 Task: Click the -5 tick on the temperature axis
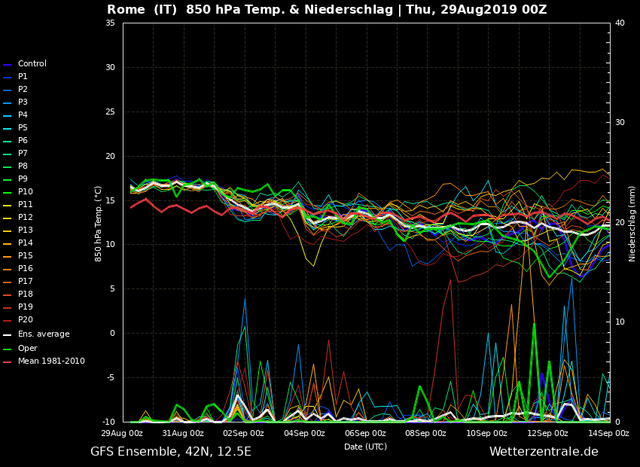coord(111,378)
